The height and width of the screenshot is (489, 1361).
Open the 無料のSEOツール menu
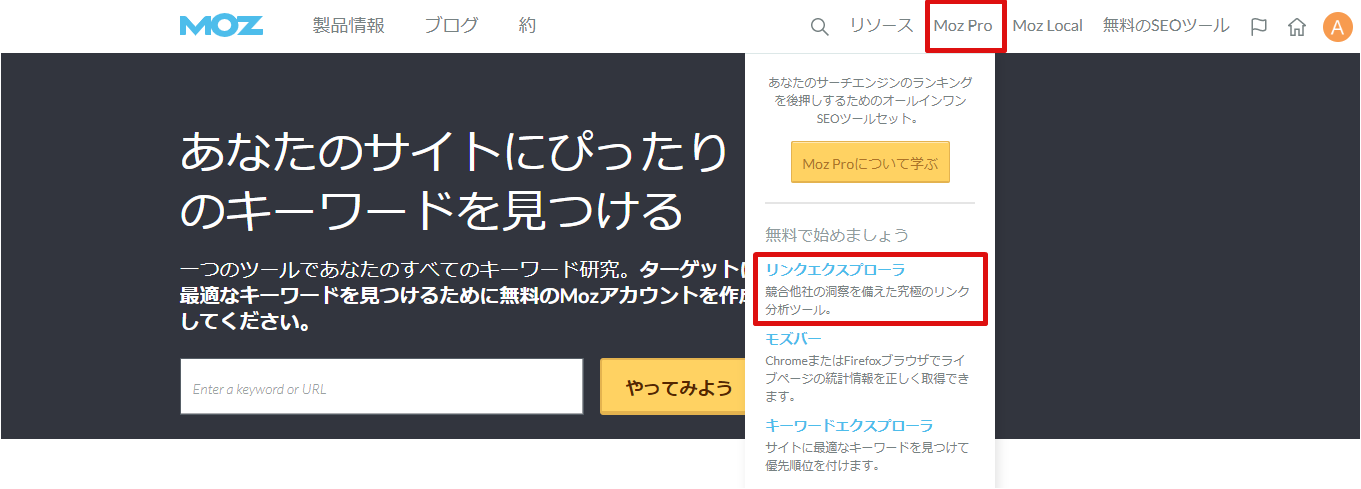[x=1166, y=26]
